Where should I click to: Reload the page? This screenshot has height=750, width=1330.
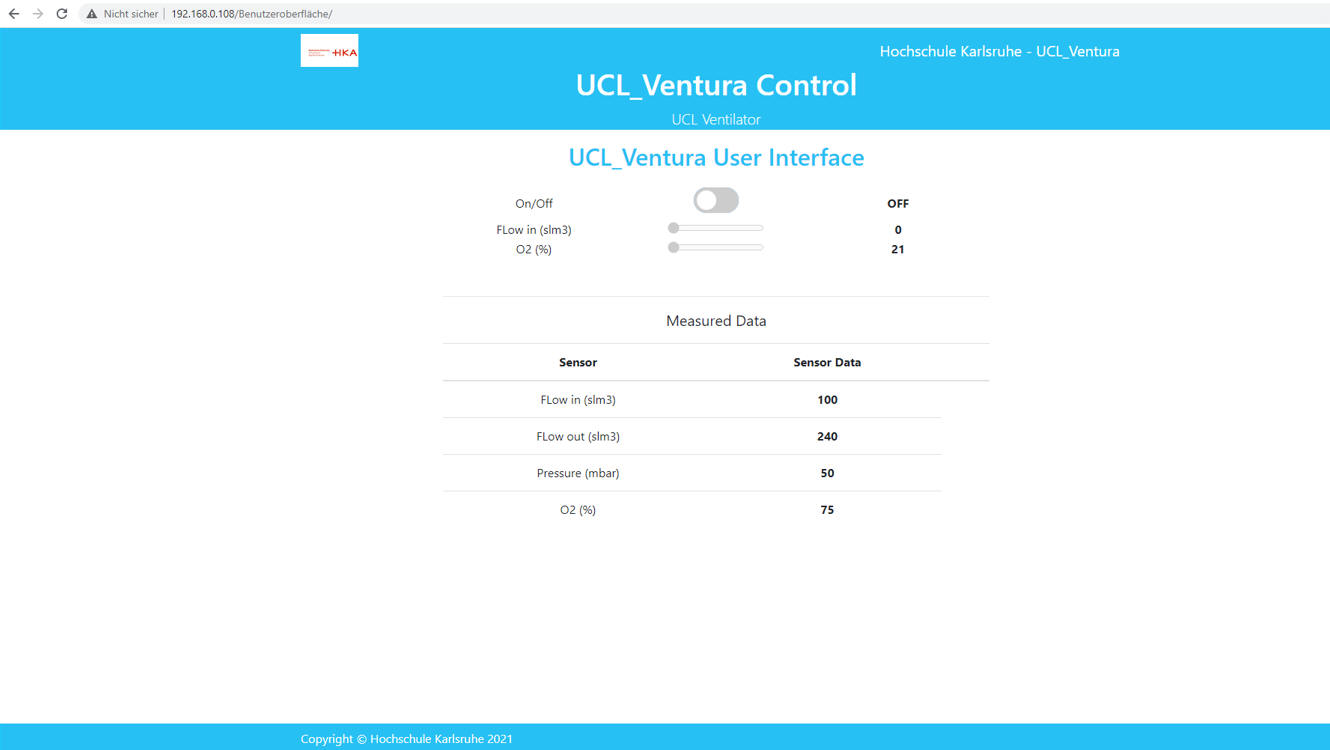click(62, 14)
